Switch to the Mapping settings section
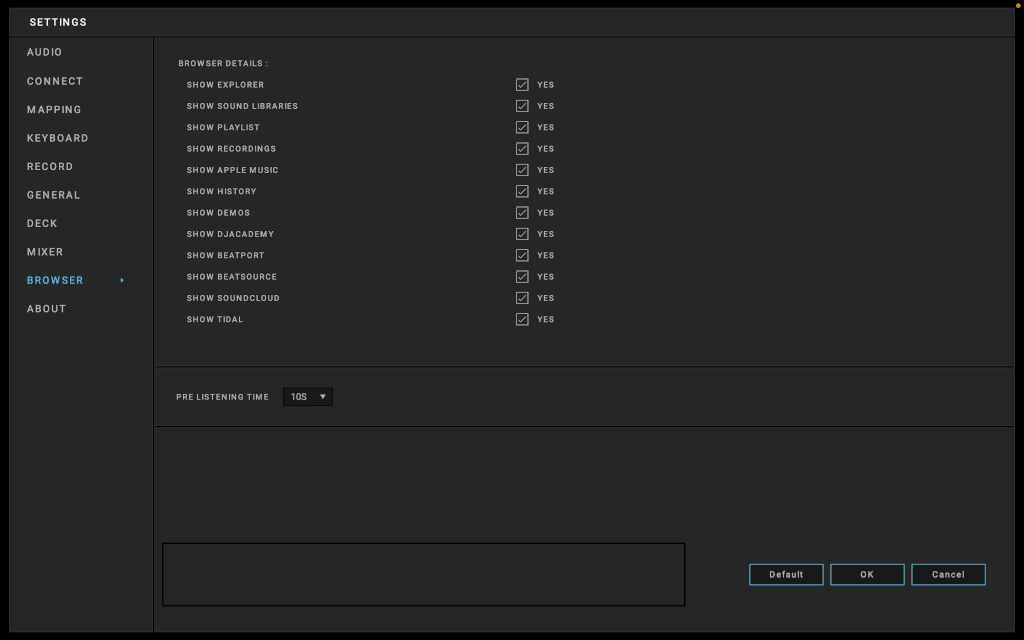Screen dimensions: 1024x640 point(54,110)
